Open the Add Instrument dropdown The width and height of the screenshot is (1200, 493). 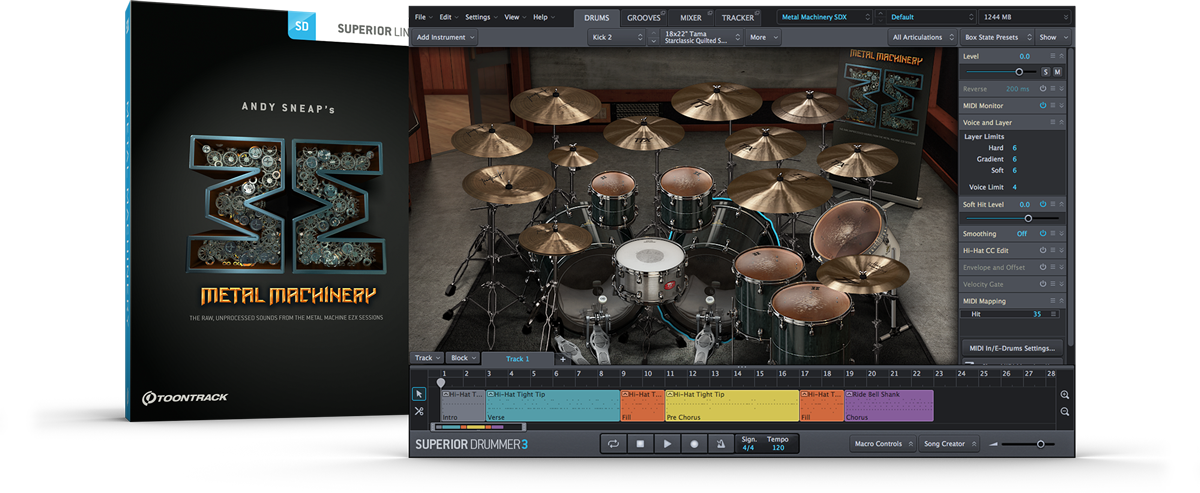[x=445, y=37]
